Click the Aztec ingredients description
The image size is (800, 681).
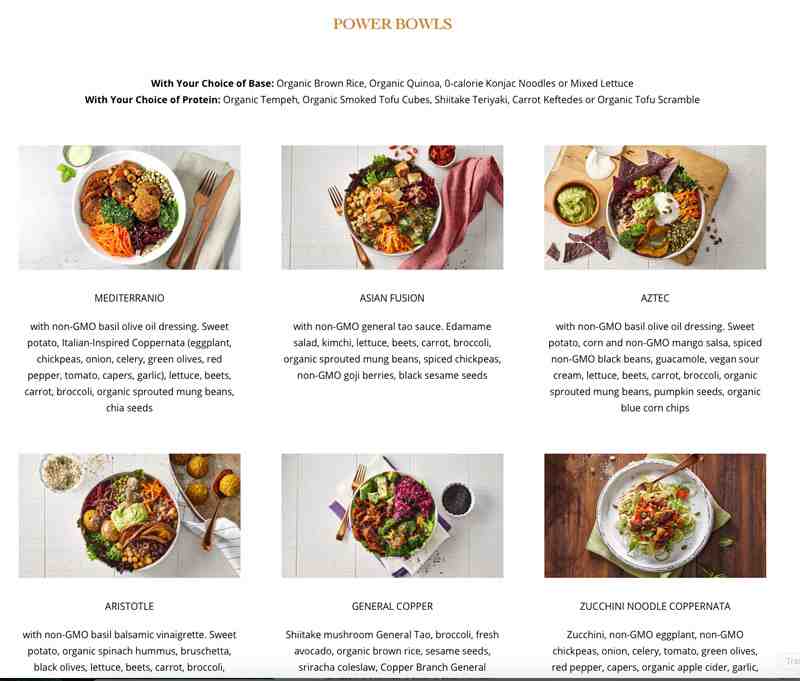point(655,367)
